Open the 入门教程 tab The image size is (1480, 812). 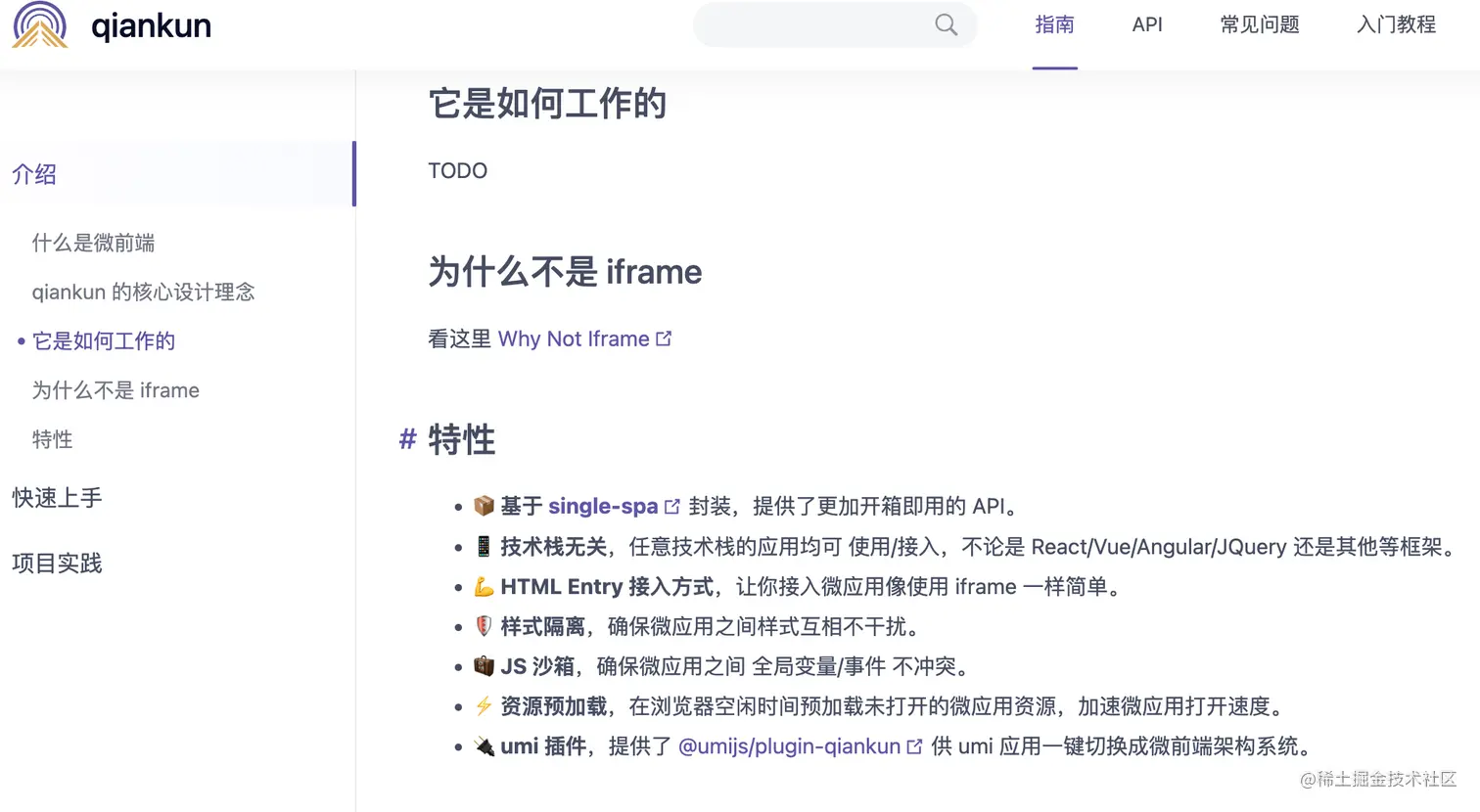click(1396, 24)
